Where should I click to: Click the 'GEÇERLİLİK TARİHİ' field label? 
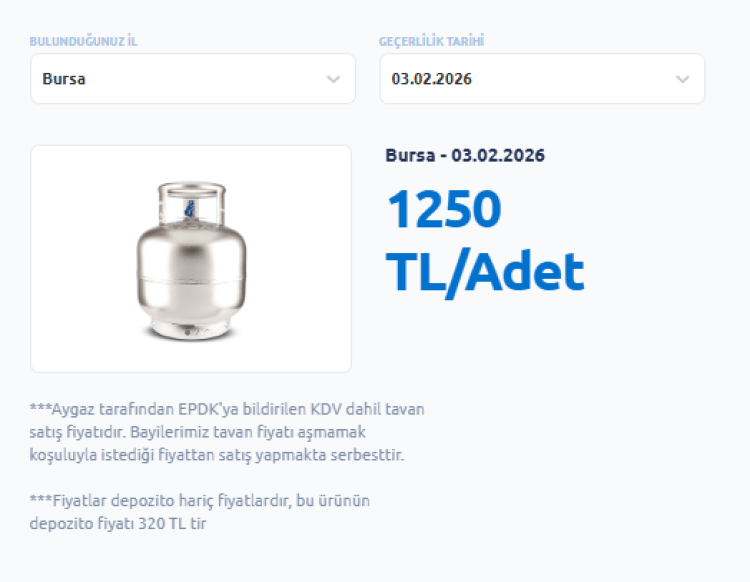(x=432, y=41)
